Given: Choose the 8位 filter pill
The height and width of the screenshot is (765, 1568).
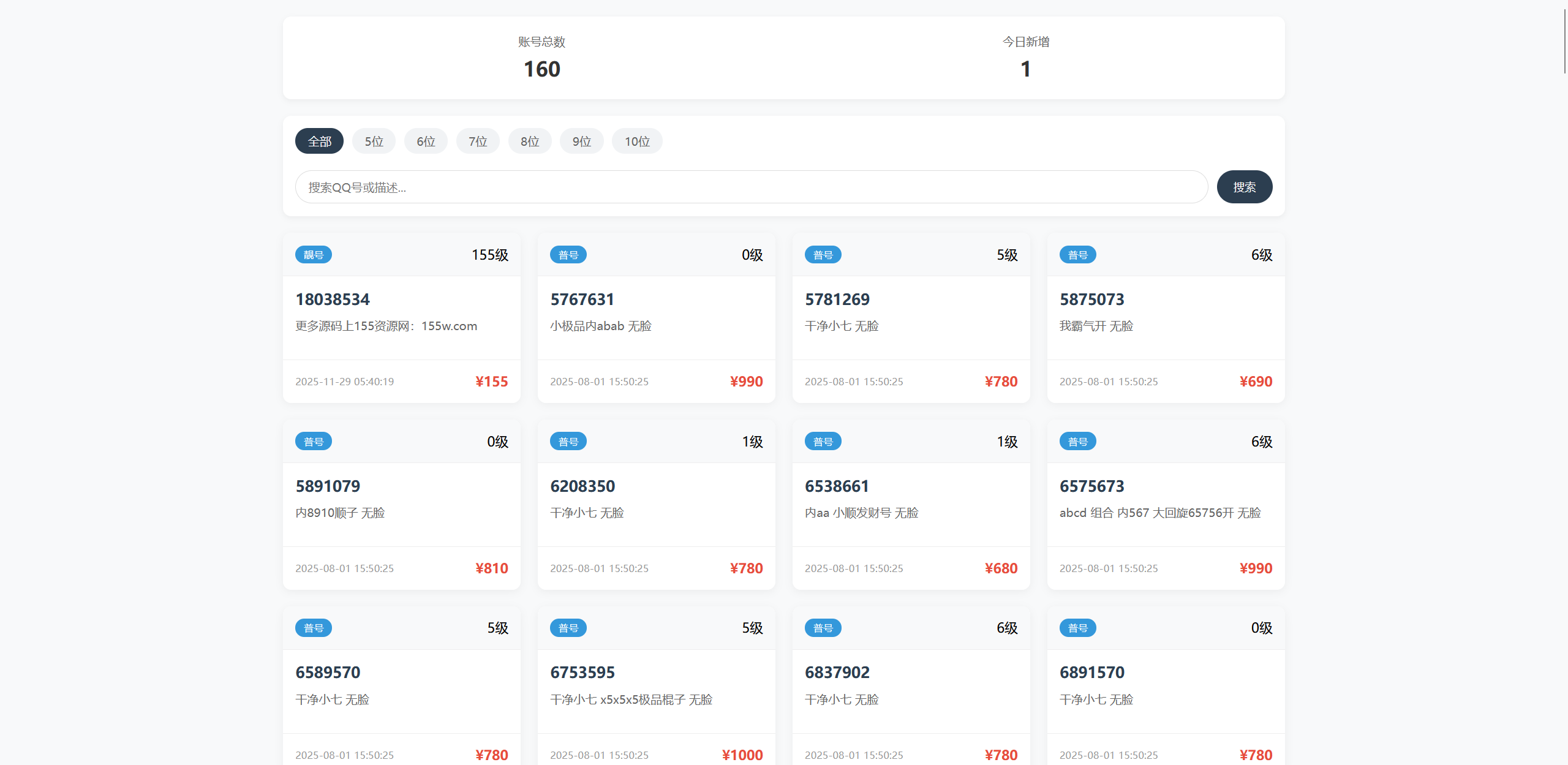Looking at the screenshot, I should click(530, 141).
